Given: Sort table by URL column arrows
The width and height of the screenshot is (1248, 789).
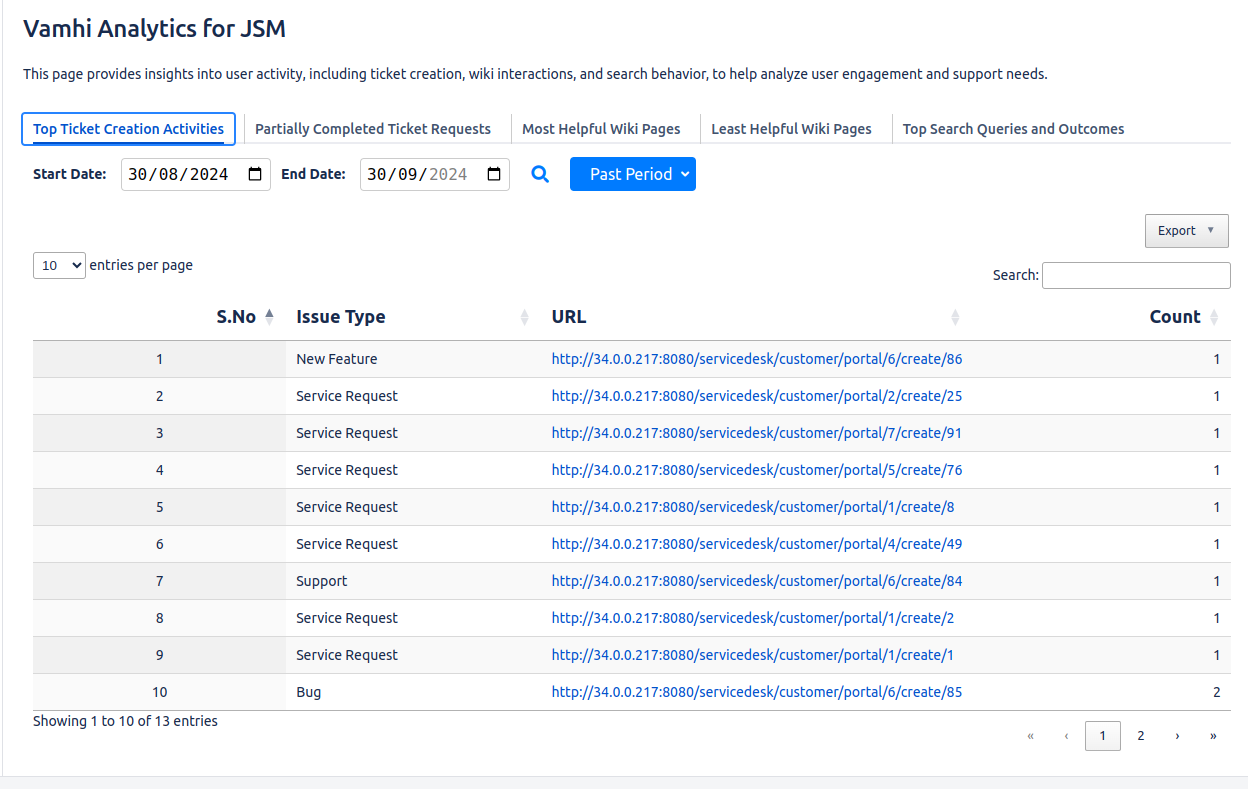Looking at the screenshot, I should (x=955, y=317).
